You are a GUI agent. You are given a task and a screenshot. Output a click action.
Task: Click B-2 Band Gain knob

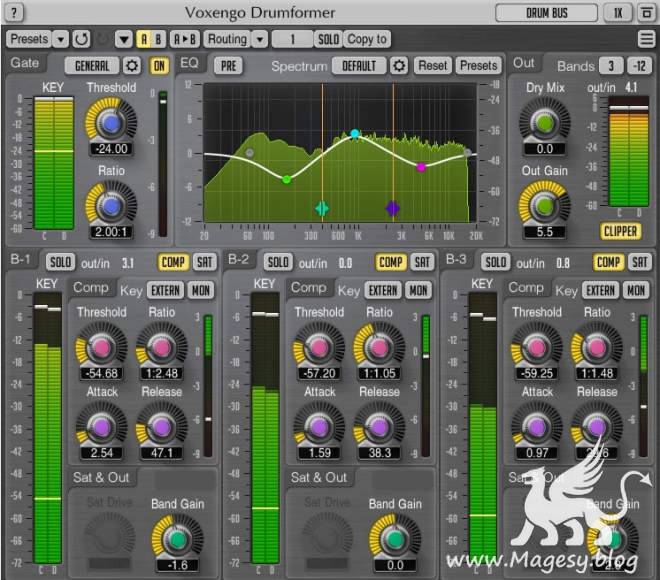point(395,539)
